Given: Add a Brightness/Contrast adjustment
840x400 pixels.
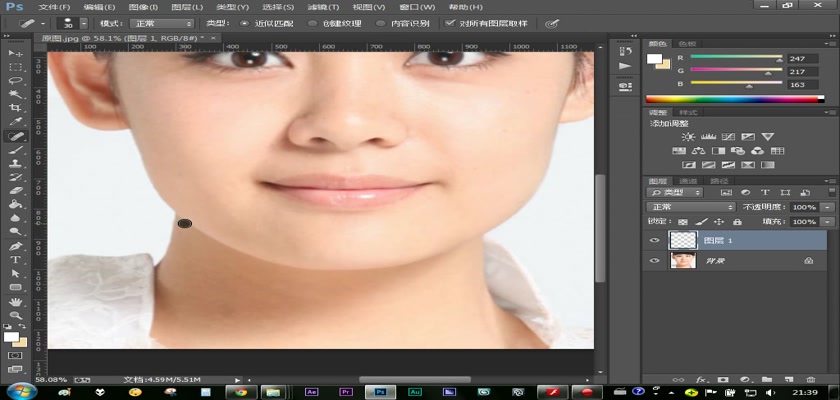Looking at the screenshot, I should (x=688, y=137).
